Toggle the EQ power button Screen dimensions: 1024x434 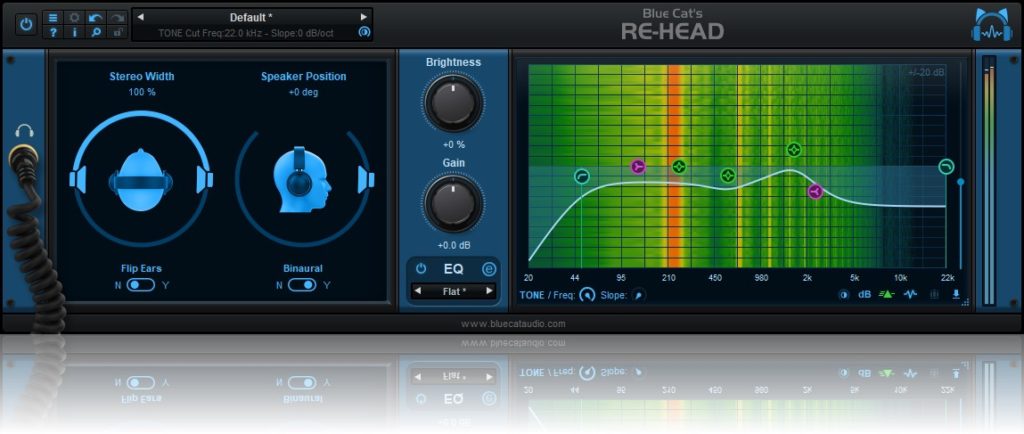click(x=421, y=269)
